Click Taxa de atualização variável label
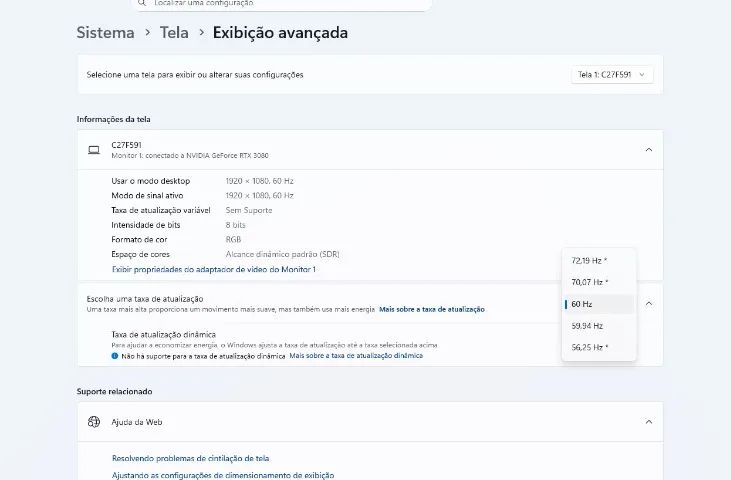Image resolution: width=731 pixels, height=480 pixels. coord(161,210)
